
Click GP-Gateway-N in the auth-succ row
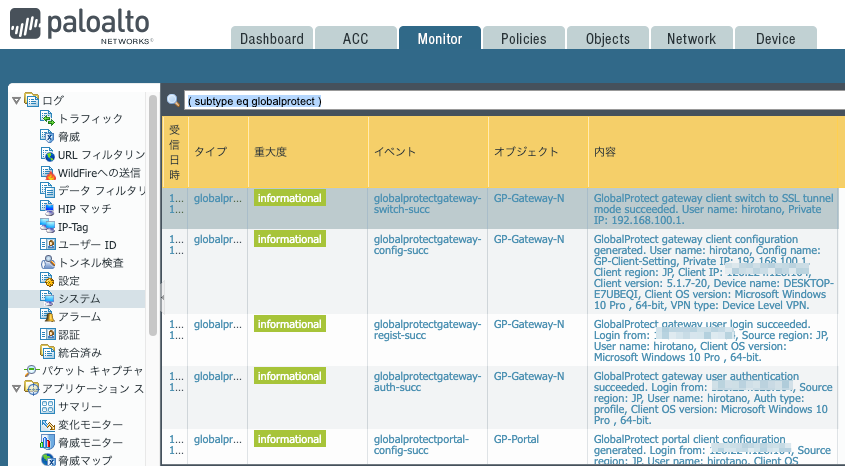click(x=529, y=376)
